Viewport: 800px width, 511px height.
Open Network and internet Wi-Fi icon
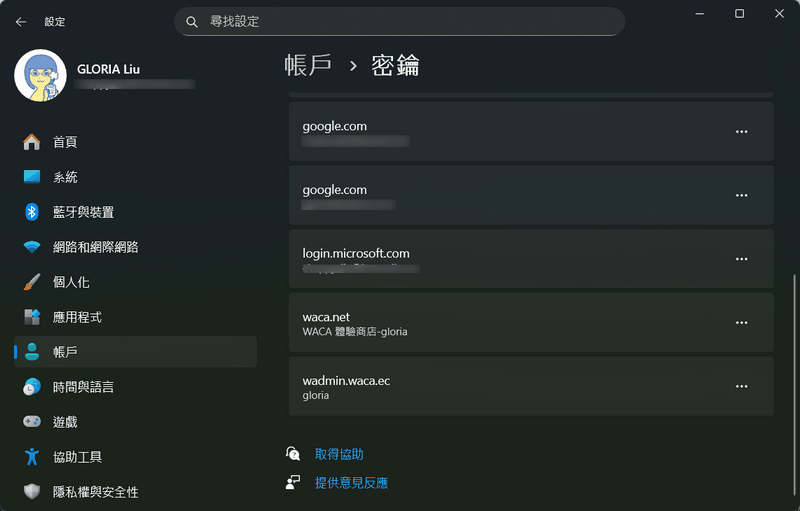click(x=32, y=247)
